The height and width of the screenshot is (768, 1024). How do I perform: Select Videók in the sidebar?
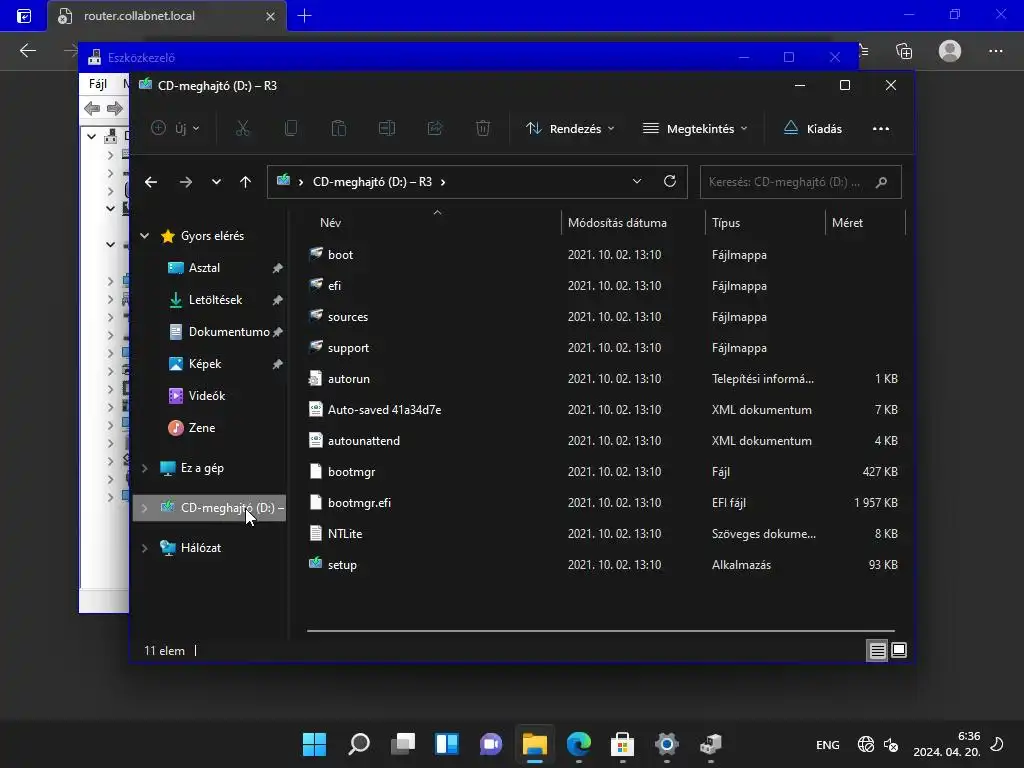209,396
